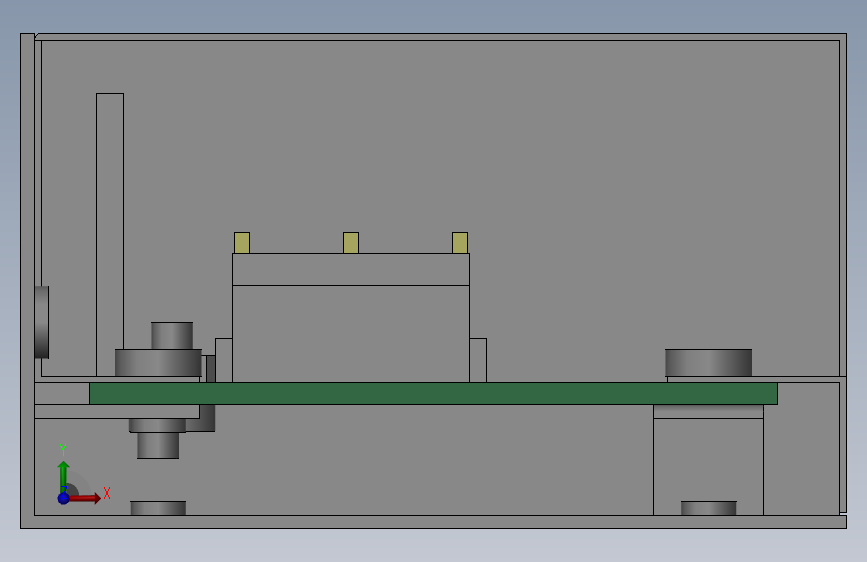Screen dimensions: 867x562
Task: Select the short cylinder inside the right support block
Action: 708,508
